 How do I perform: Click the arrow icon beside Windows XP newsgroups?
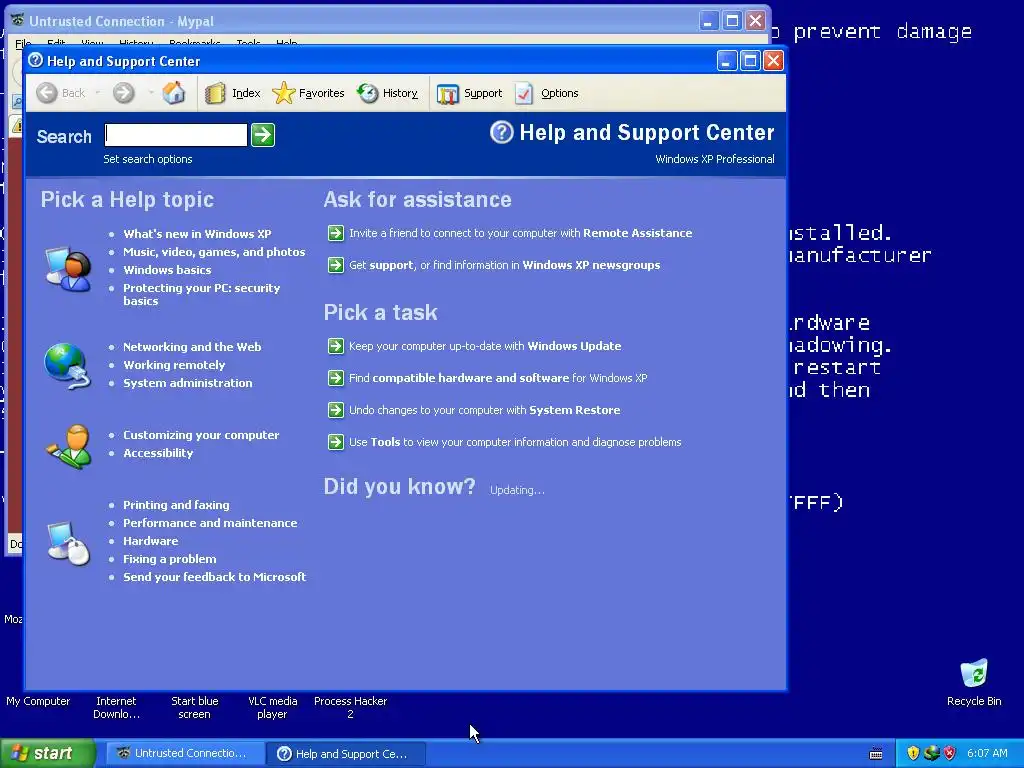coord(336,265)
